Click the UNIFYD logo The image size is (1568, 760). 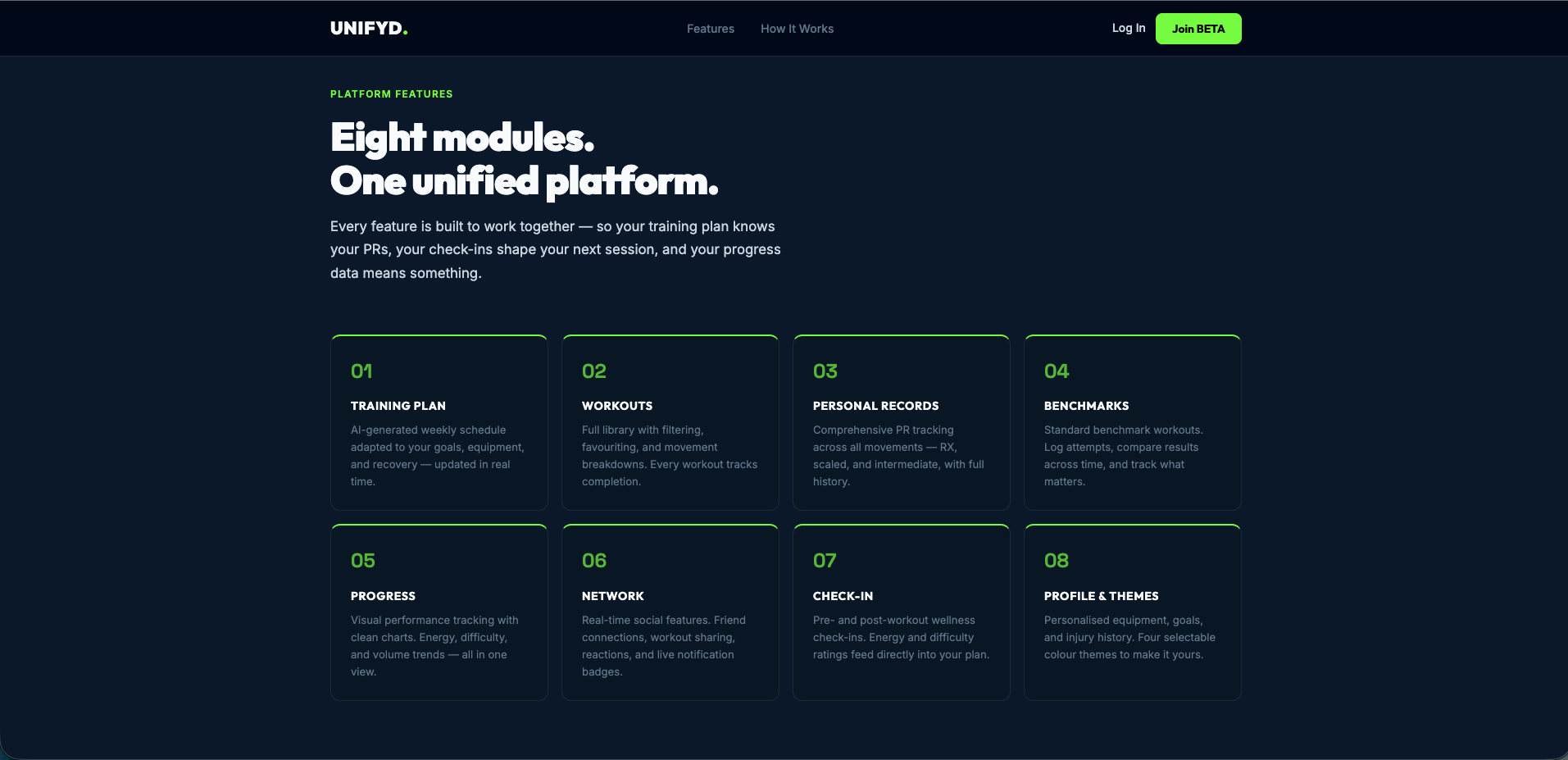tap(369, 29)
